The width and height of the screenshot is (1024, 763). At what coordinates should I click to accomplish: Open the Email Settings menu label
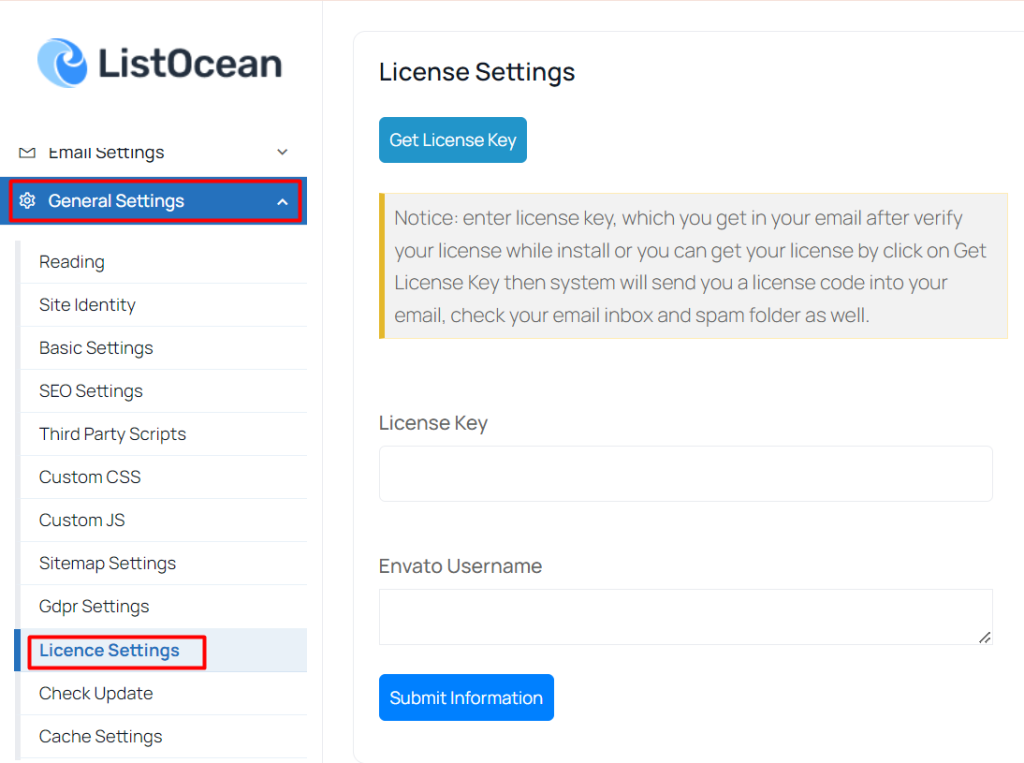tap(106, 152)
